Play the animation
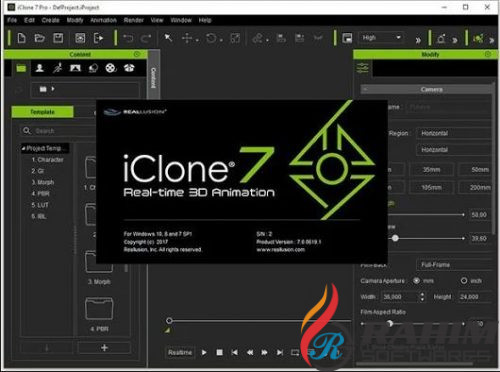This screenshot has width=500, height=372. coord(204,352)
